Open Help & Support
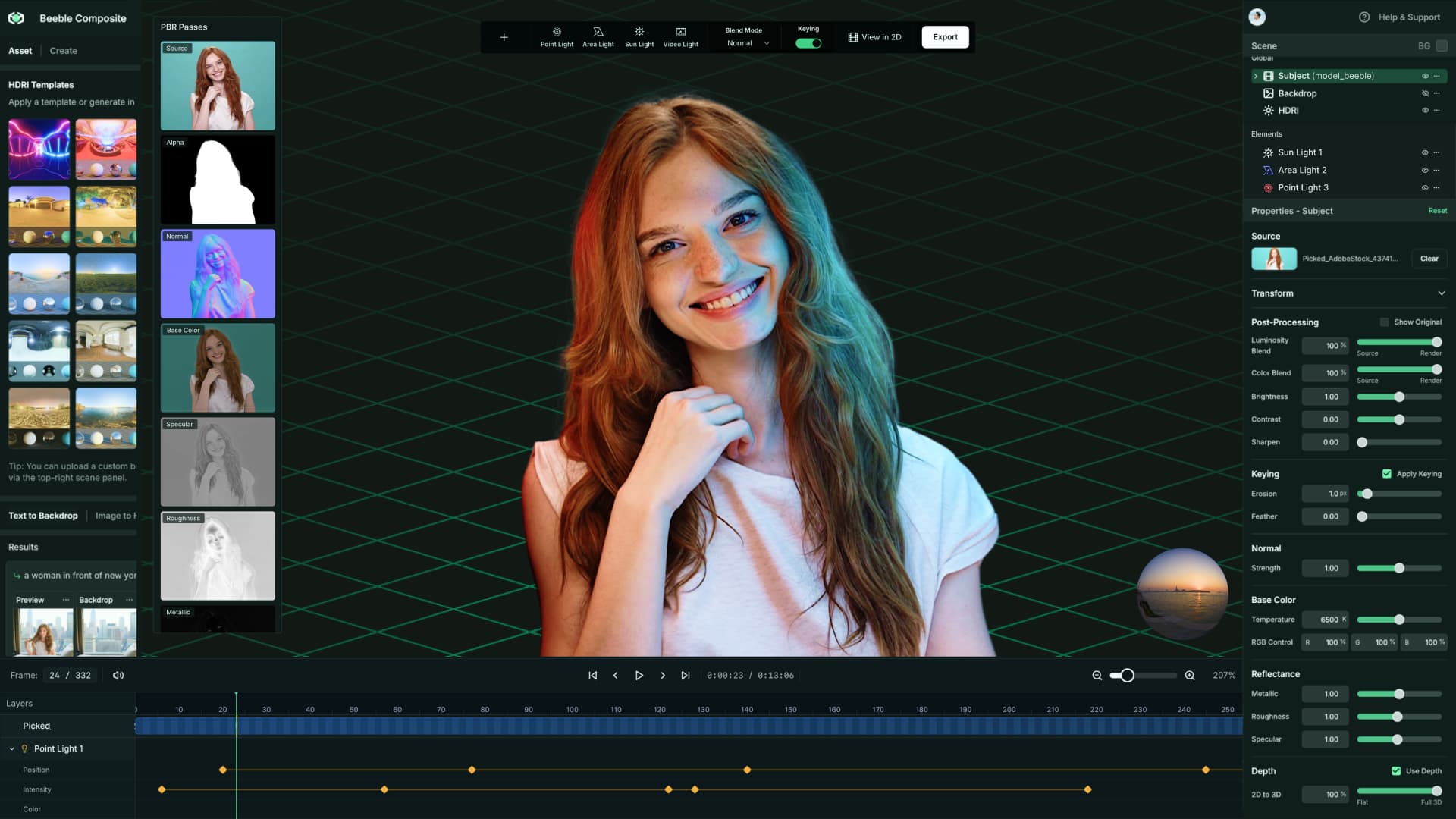This screenshot has width=1456, height=819. (x=1399, y=17)
